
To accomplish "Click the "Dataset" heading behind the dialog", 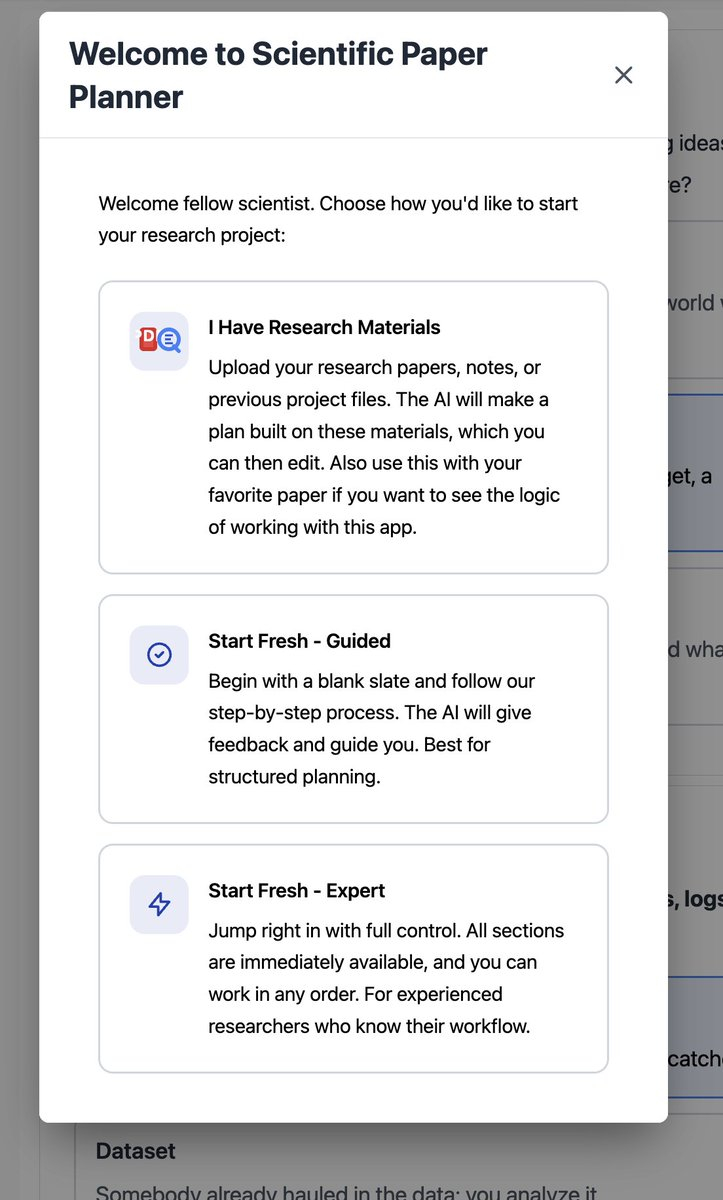I will click(x=135, y=1151).
